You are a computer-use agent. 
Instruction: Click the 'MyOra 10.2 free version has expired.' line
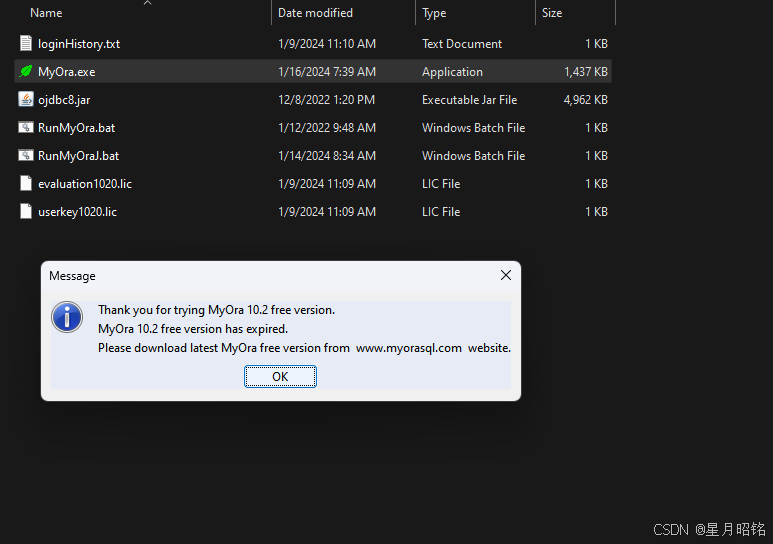click(193, 329)
